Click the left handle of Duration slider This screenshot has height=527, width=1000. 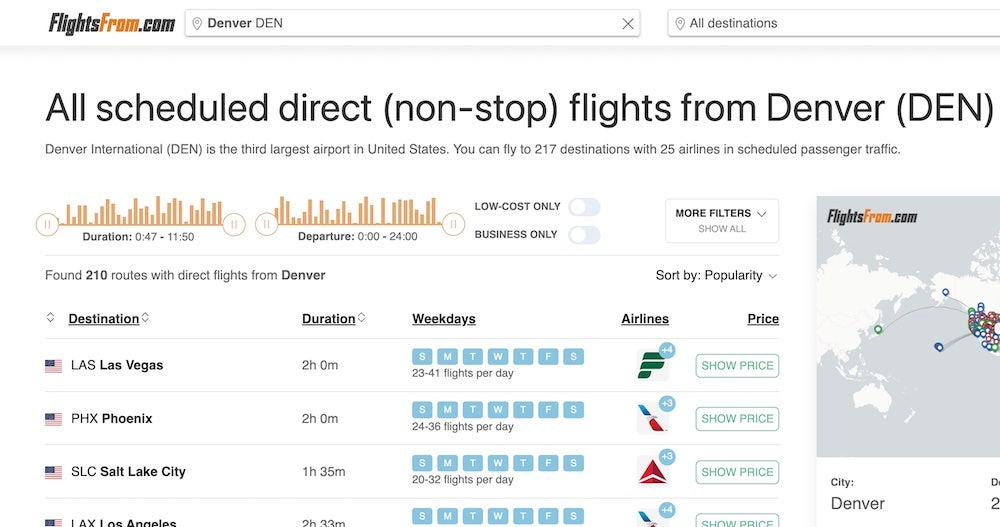click(47, 224)
